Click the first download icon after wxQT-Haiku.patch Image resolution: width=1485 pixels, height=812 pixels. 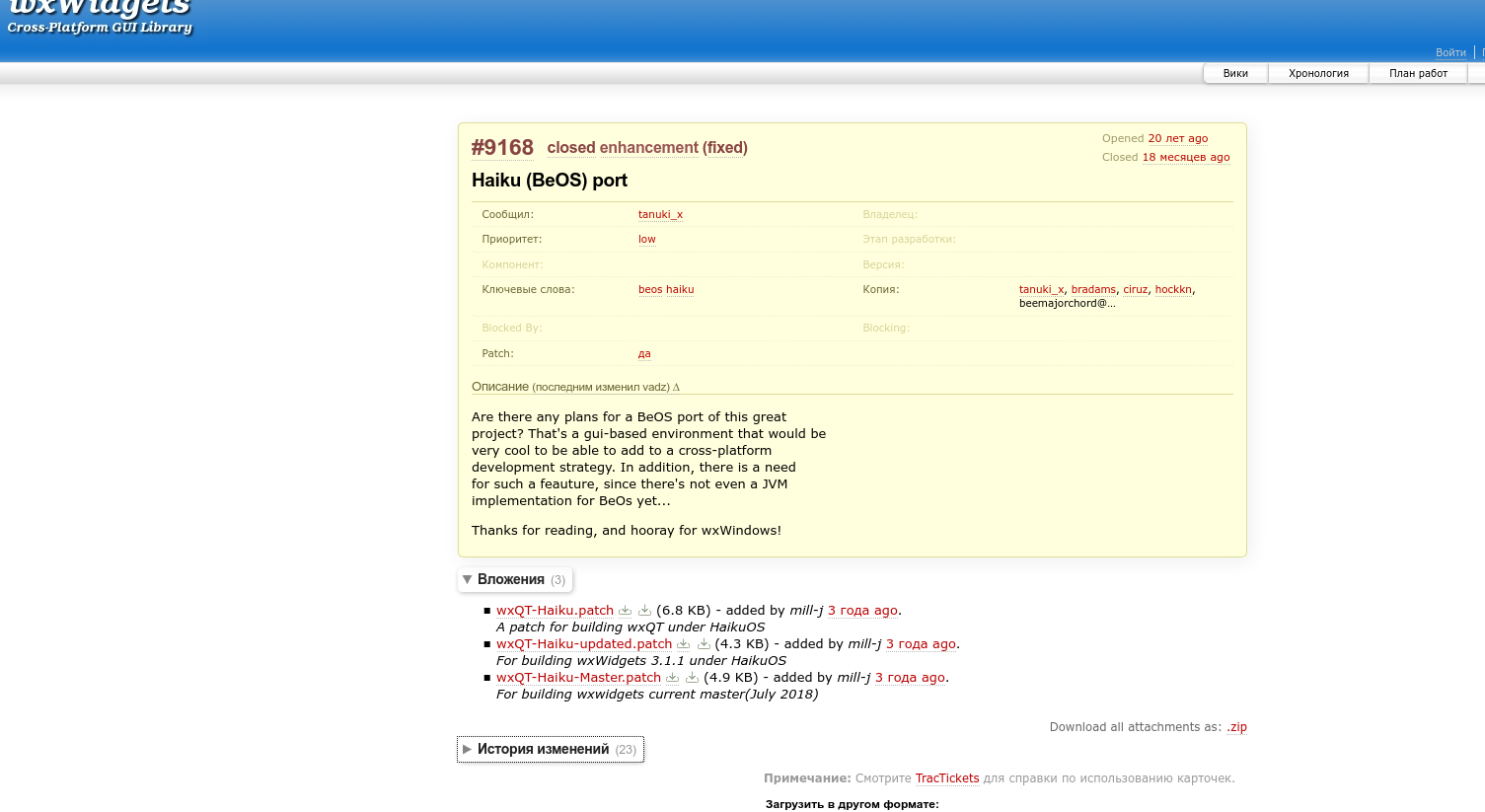click(x=625, y=611)
